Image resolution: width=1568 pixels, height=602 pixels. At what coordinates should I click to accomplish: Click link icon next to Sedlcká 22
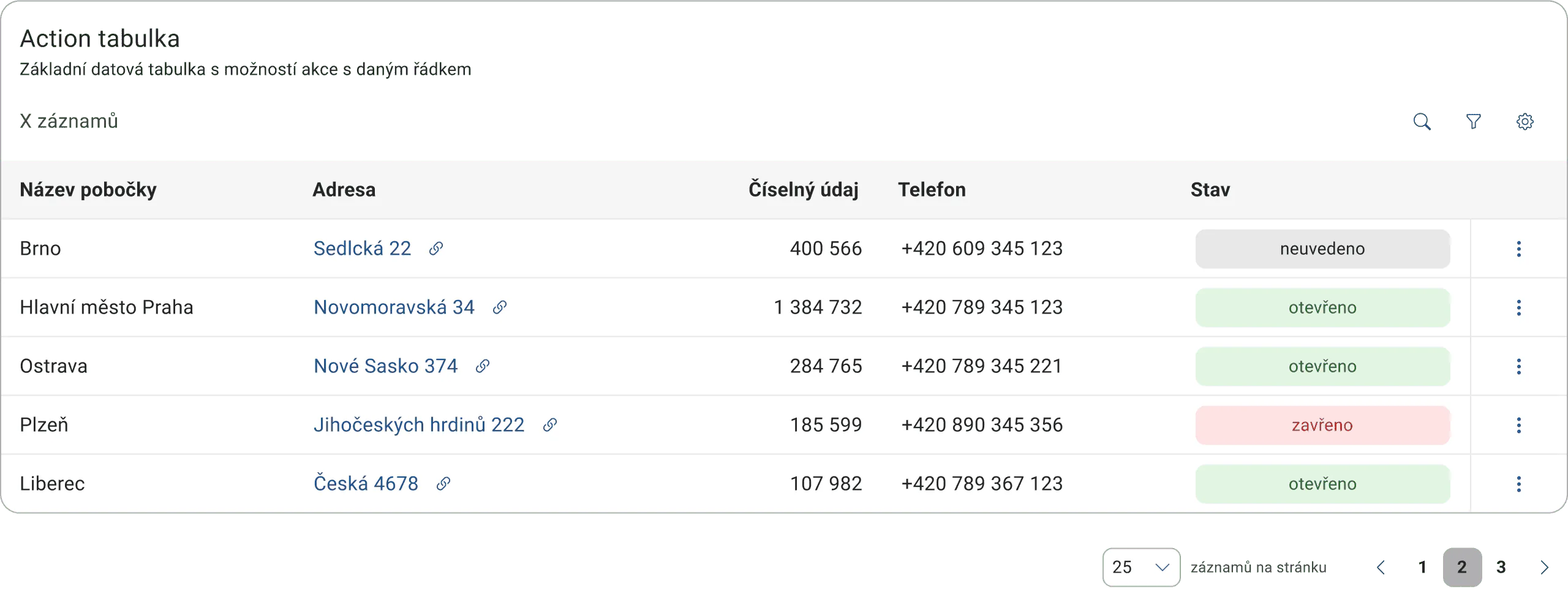pyautogui.click(x=436, y=249)
